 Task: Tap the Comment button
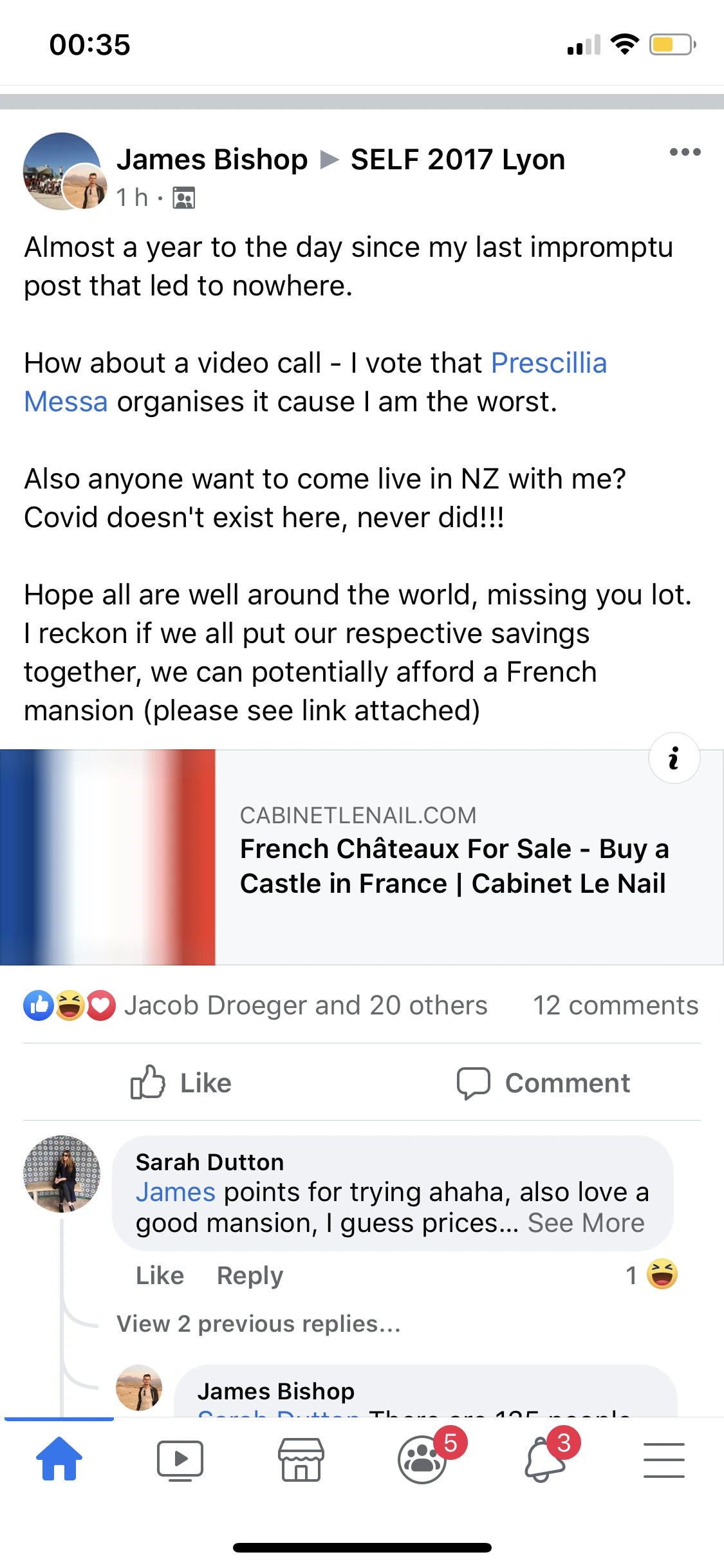click(x=543, y=1083)
